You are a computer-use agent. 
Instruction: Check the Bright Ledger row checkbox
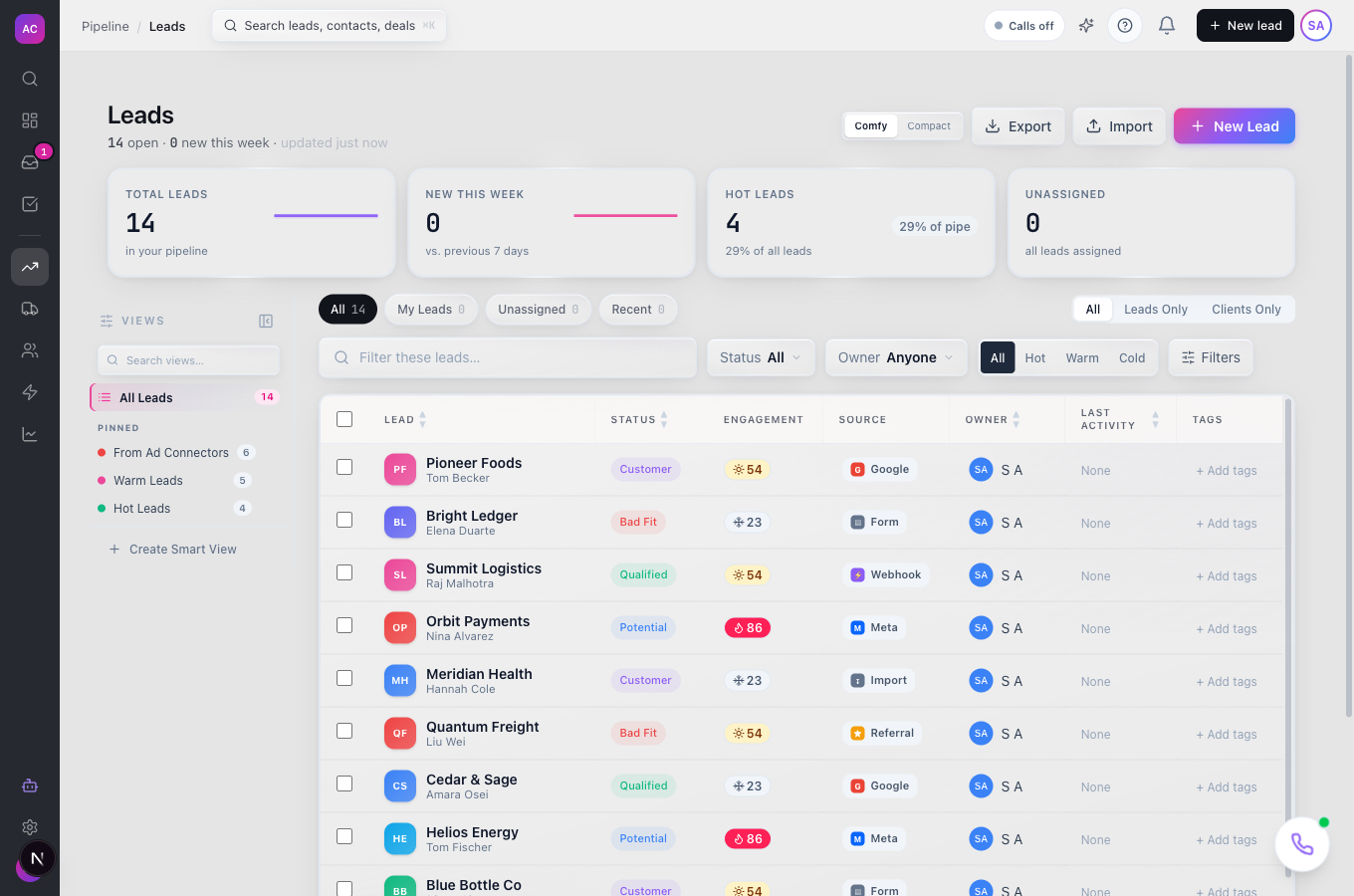coord(344,520)
